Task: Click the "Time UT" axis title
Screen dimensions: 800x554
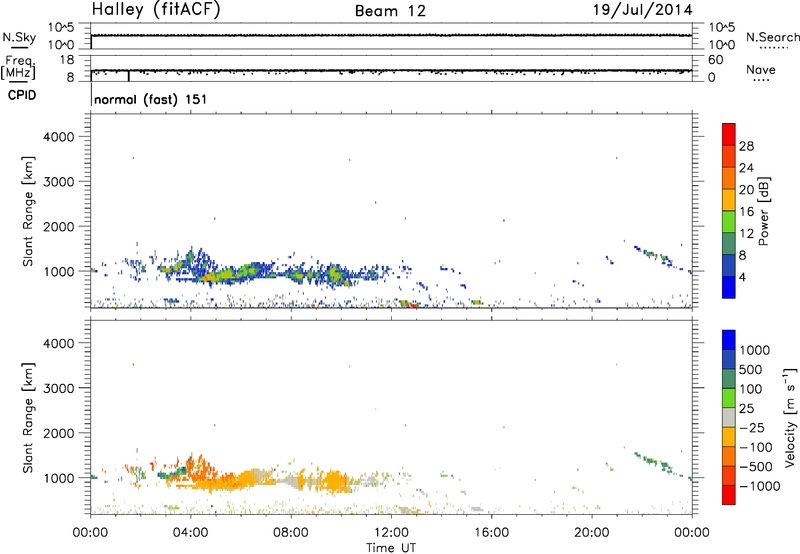Action: (391, 548)
